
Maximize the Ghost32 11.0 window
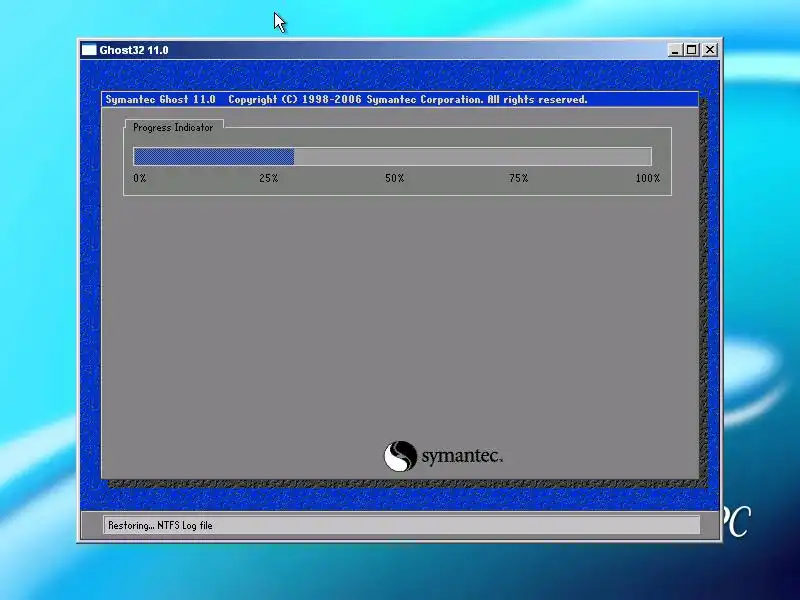tap(692, 50)
